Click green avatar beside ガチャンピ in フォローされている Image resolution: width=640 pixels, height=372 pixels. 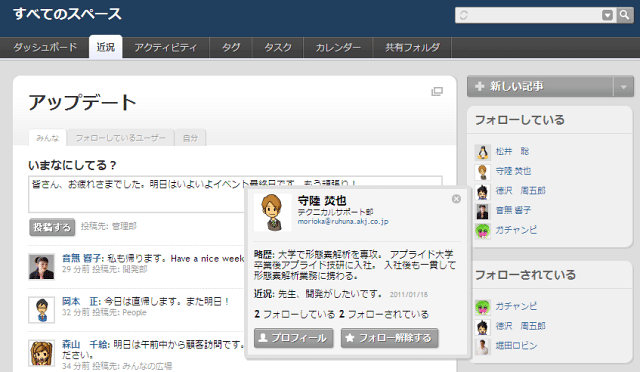click(483, 307)
